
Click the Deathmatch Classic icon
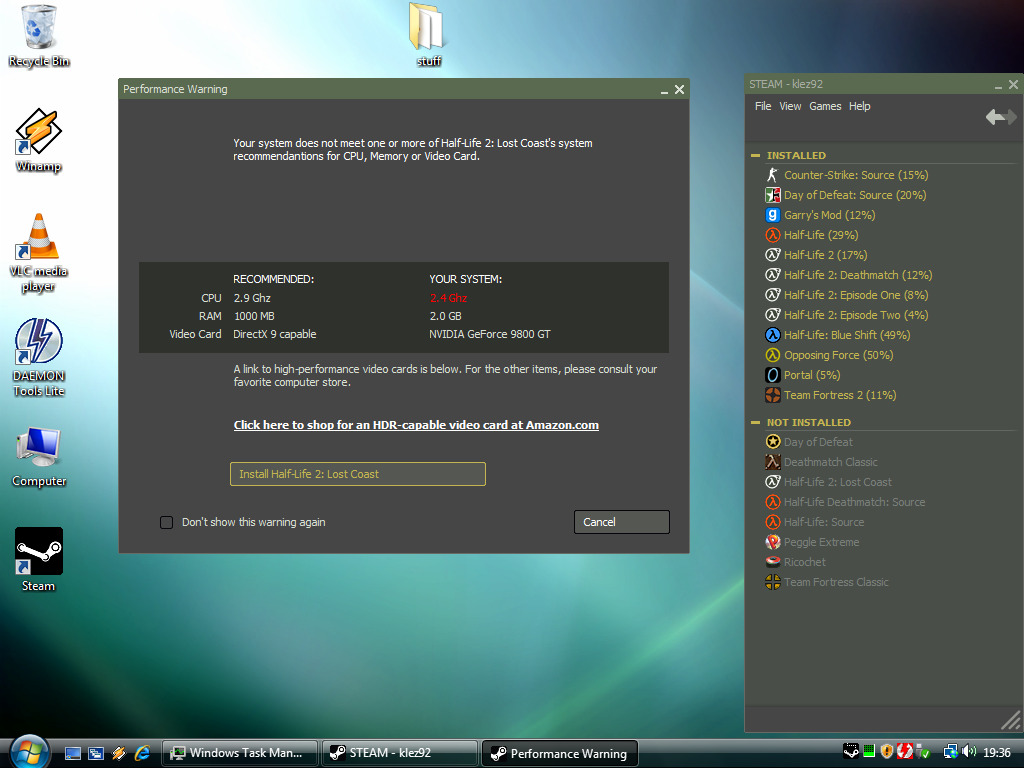pos(773,462)
